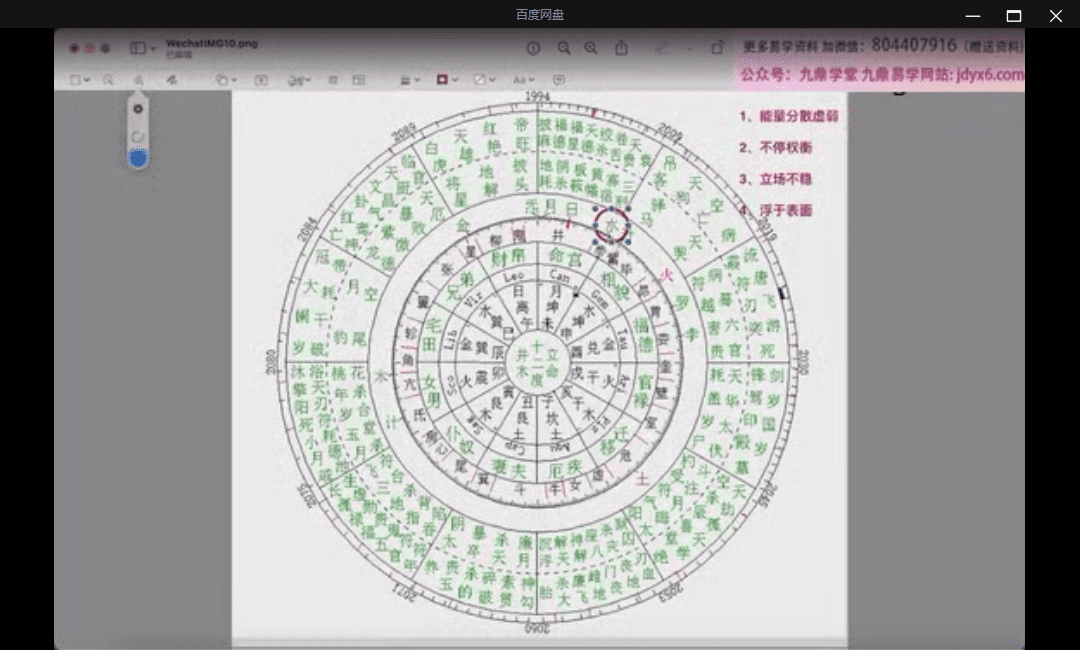Select the top stroke option in popup
This screenshot has height=650, width=1080.
pos(138,109)
